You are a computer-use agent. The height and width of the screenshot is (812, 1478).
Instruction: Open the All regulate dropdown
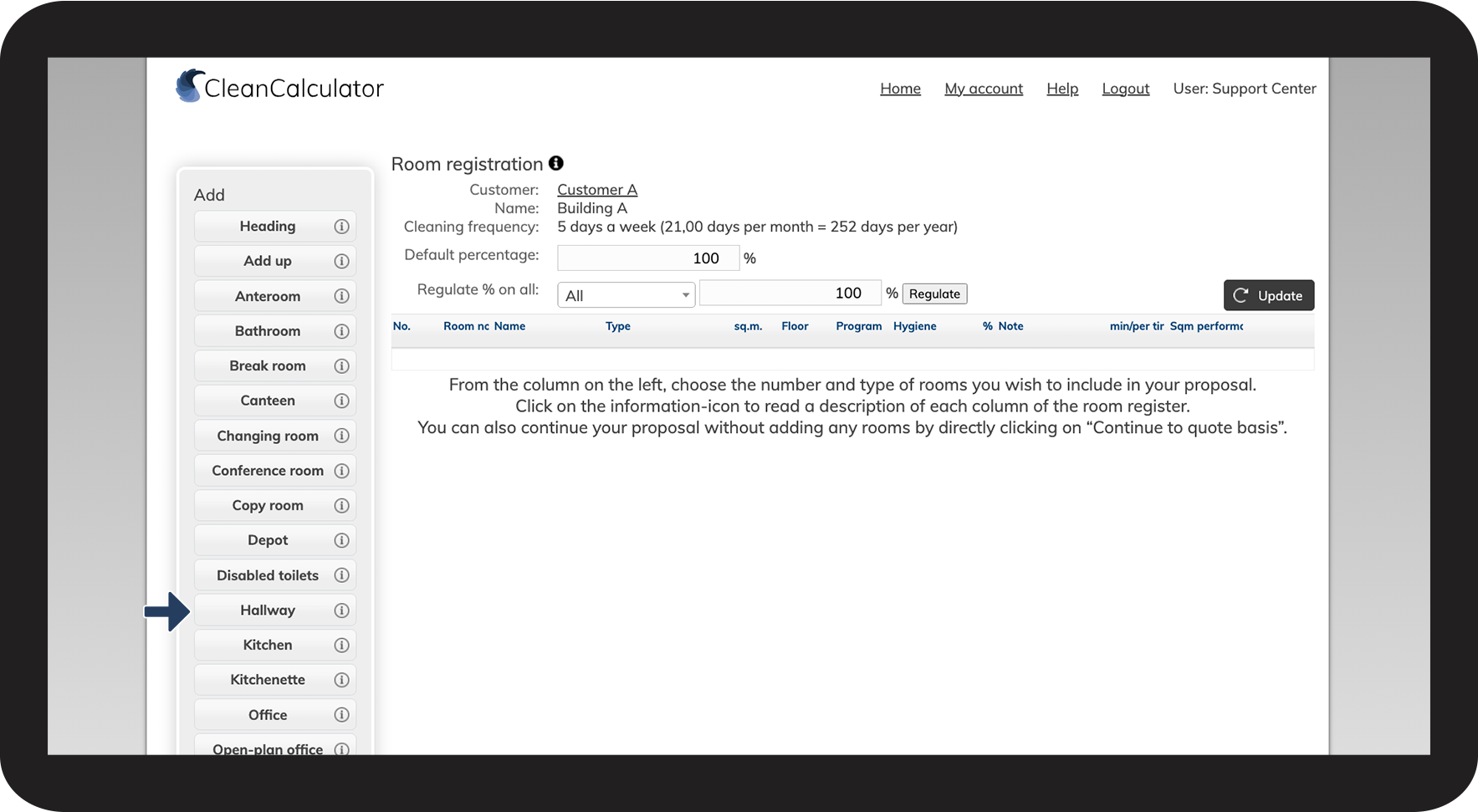click(626, 294)
